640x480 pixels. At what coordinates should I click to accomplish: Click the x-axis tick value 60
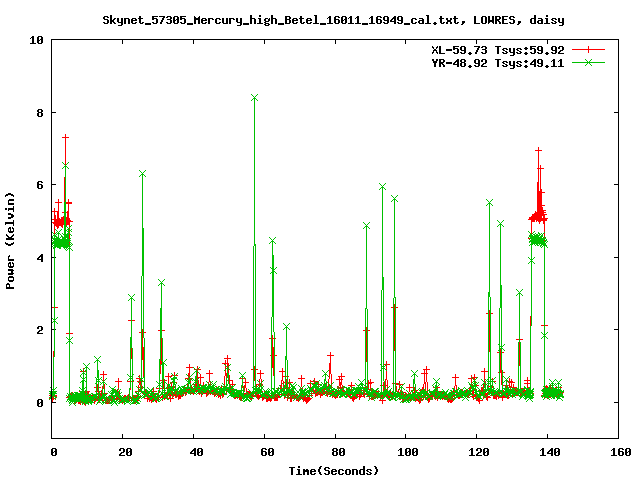267,452
